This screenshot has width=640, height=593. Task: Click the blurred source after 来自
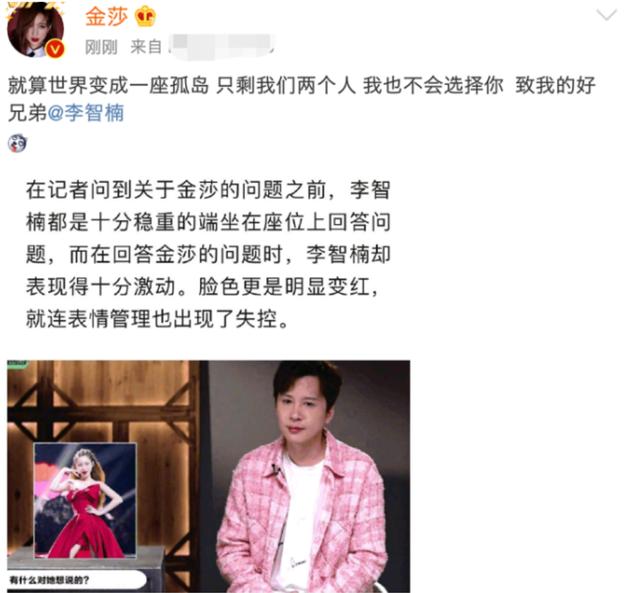[221, 47]
